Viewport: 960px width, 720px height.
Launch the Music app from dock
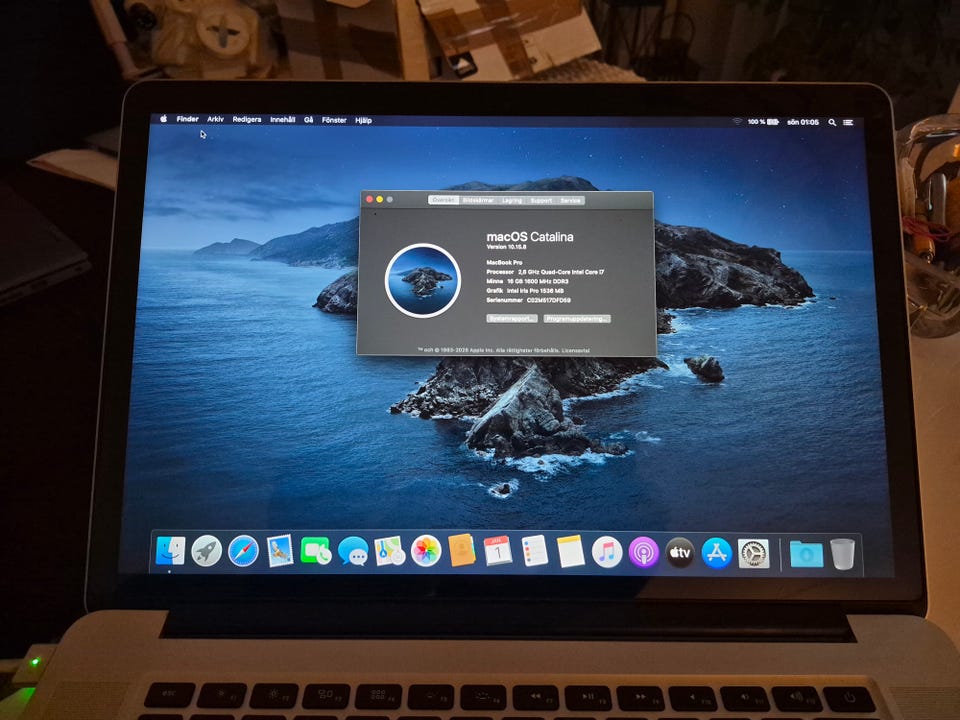click(x=606, y=551)
